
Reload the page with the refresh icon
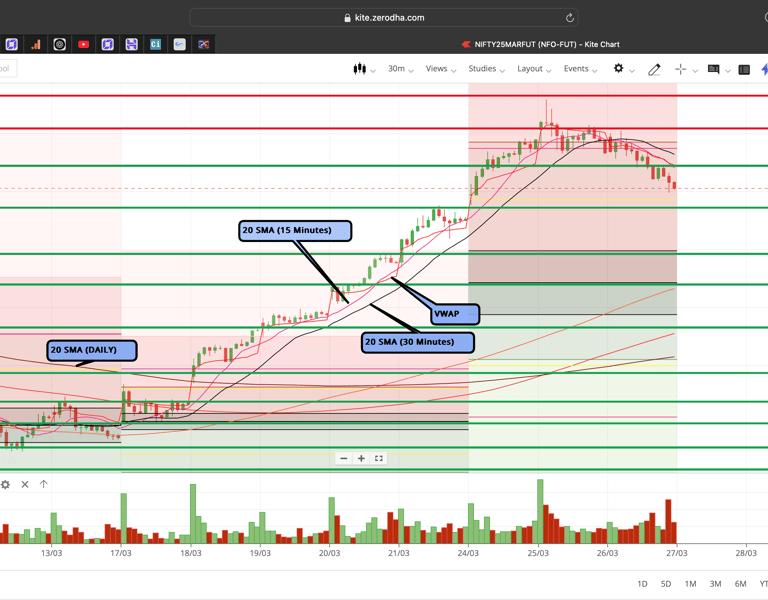click(570, 18)
